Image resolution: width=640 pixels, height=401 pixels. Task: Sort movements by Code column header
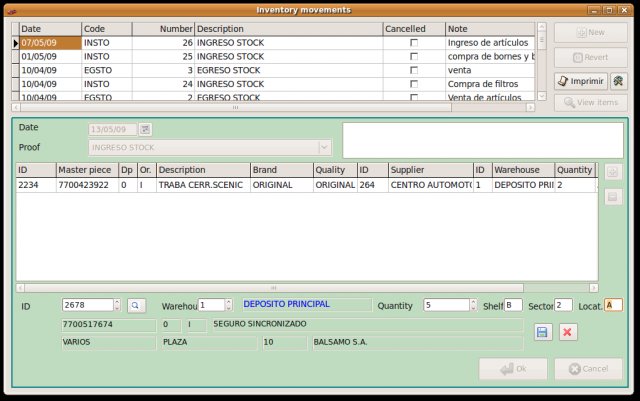(x=107, y=29)
